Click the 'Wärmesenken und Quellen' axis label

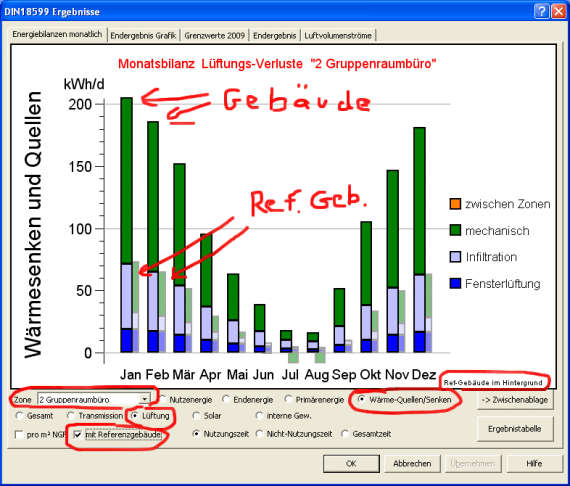pos(33,225)
